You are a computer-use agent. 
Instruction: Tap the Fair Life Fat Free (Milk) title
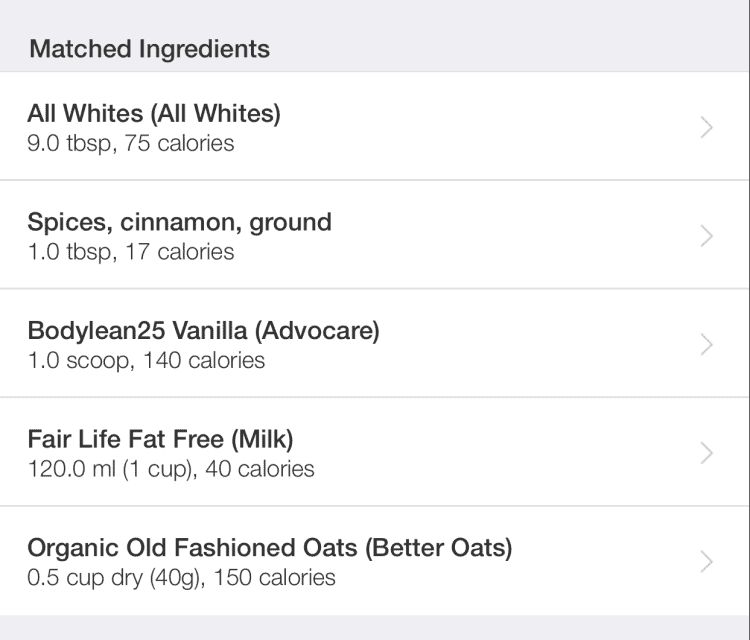click(160, 439)
